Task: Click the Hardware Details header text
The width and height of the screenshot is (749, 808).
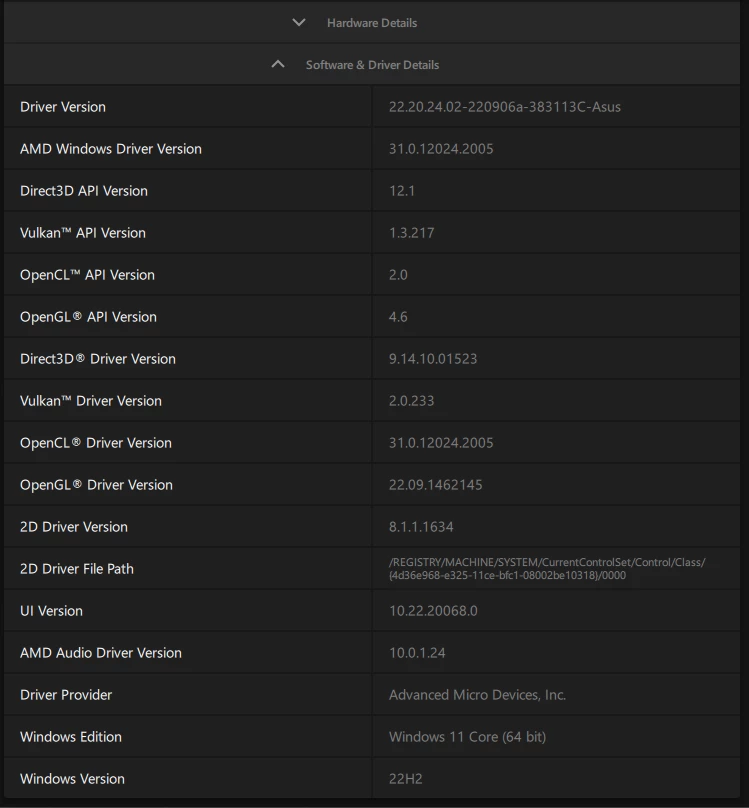Action: point(372,23)
